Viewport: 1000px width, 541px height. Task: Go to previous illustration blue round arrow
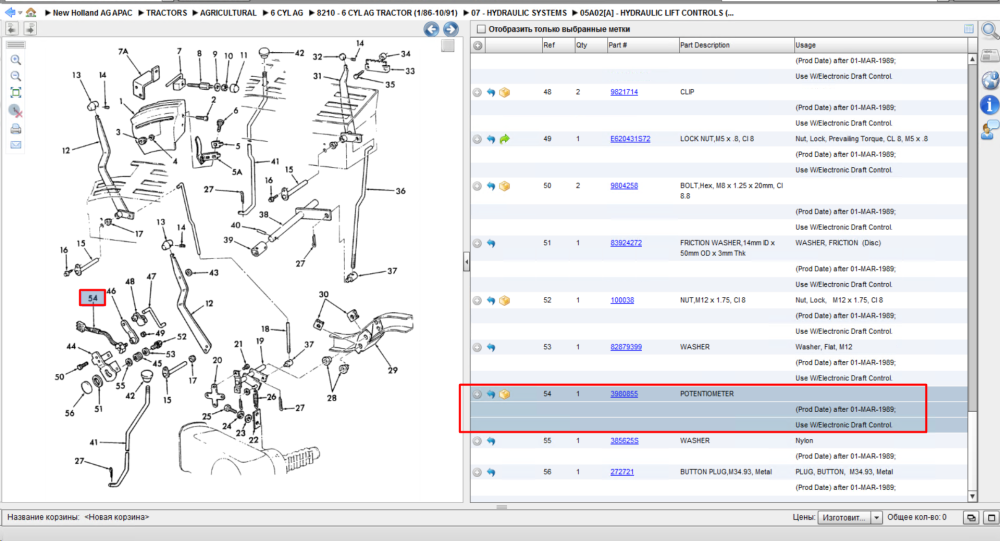(x=432, y=29)
